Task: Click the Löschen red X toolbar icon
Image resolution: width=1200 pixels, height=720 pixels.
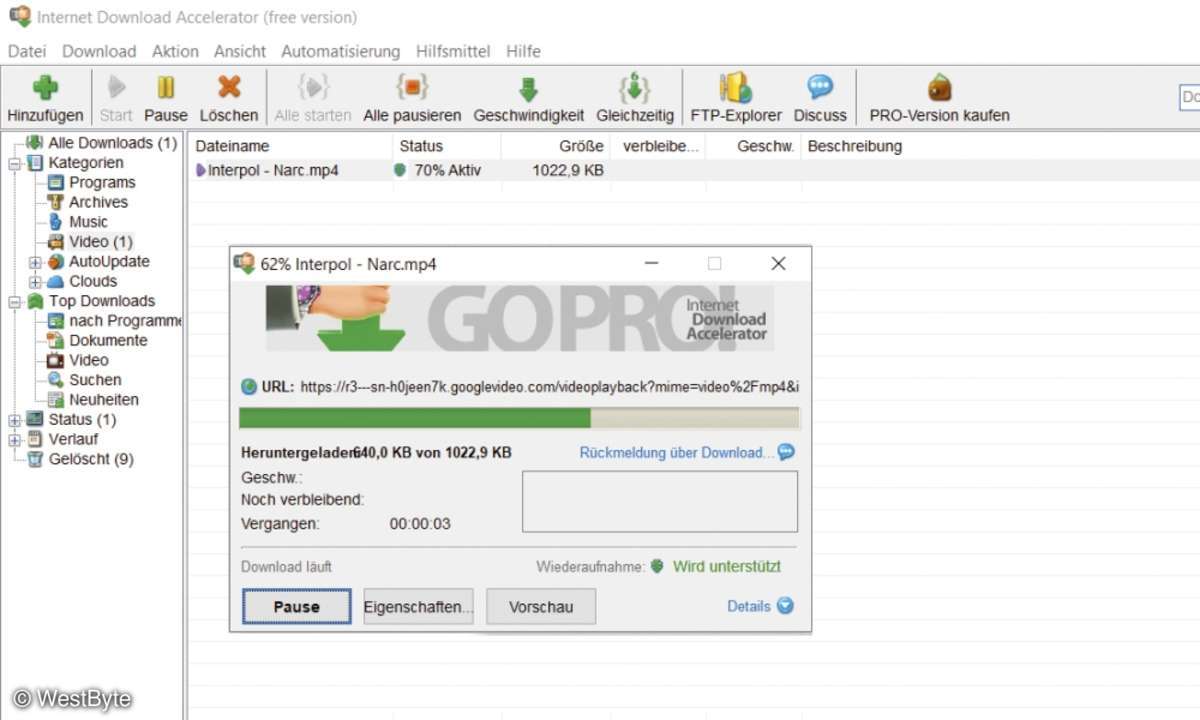Action: [x=229, y=88]
